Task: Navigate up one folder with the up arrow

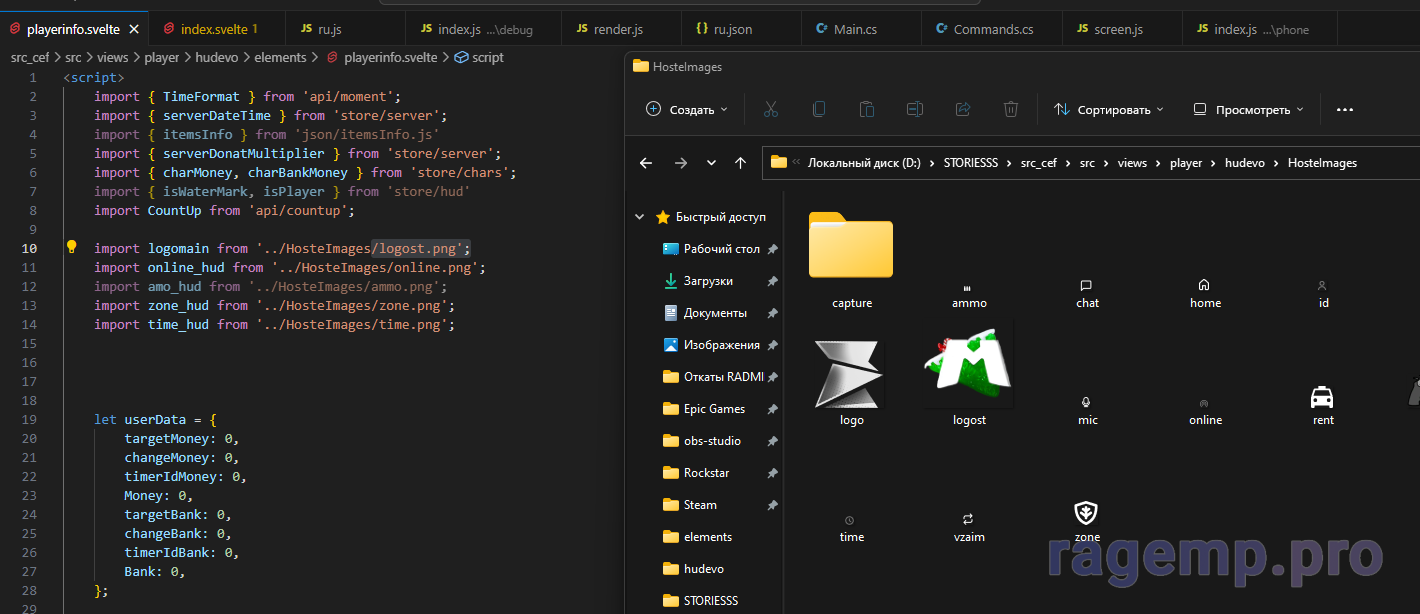Action: tap(740, 163)
